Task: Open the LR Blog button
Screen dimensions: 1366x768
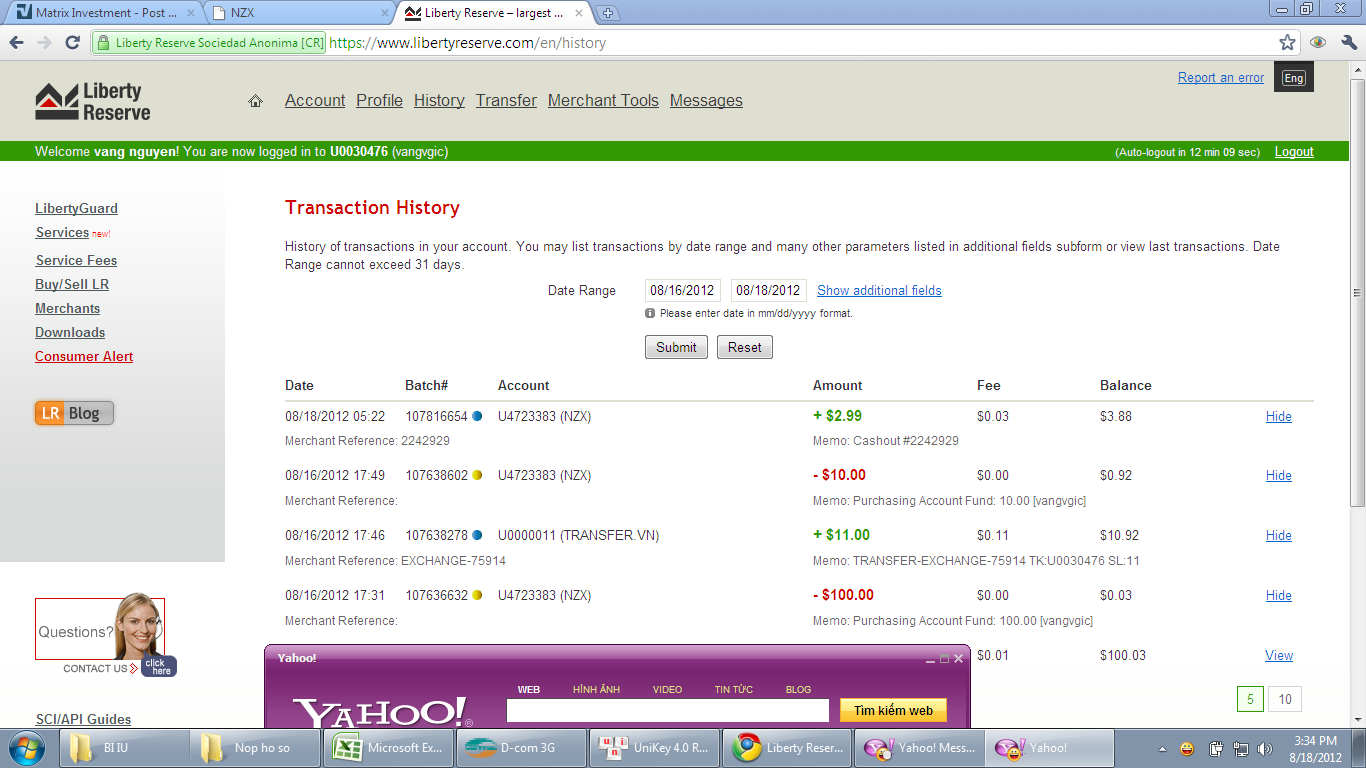Action: [74, 413]
